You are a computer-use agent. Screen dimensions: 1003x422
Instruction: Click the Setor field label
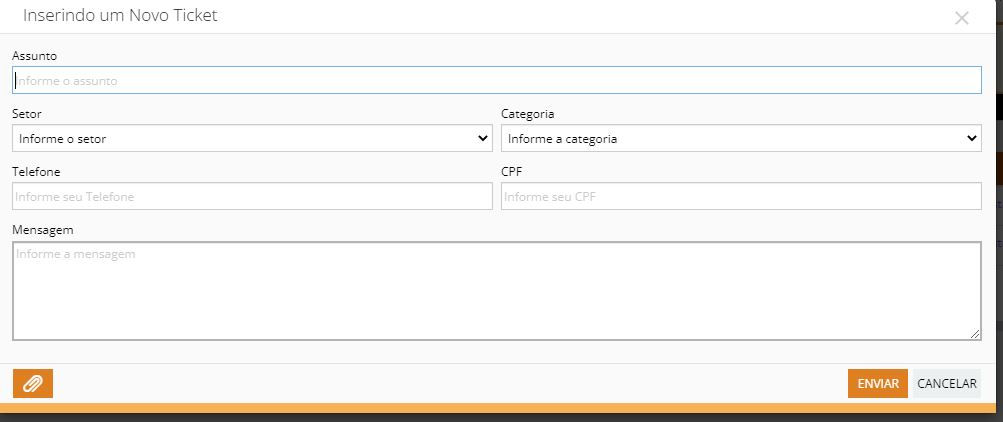(27, 114)
